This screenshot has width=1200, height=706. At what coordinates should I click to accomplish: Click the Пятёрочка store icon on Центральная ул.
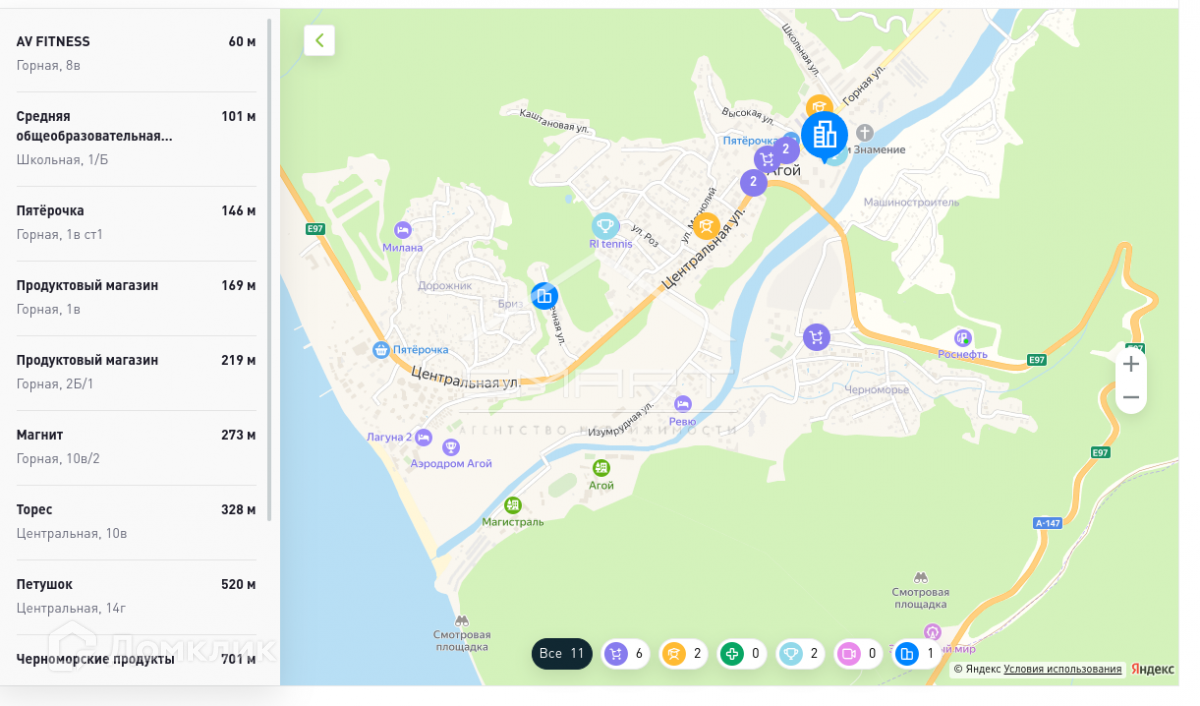[380, 350]
